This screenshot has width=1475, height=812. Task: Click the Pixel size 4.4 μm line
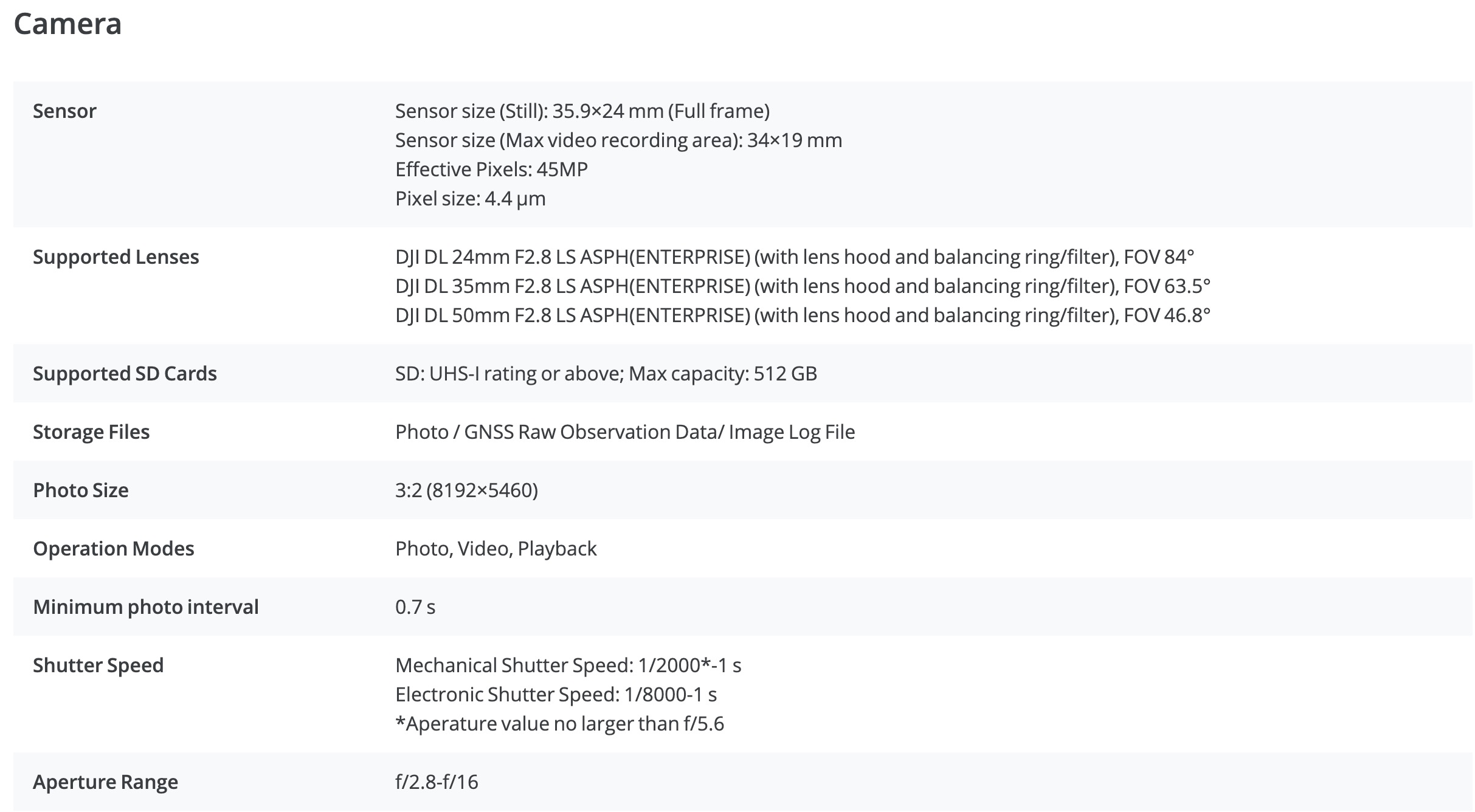coord(470,199)
